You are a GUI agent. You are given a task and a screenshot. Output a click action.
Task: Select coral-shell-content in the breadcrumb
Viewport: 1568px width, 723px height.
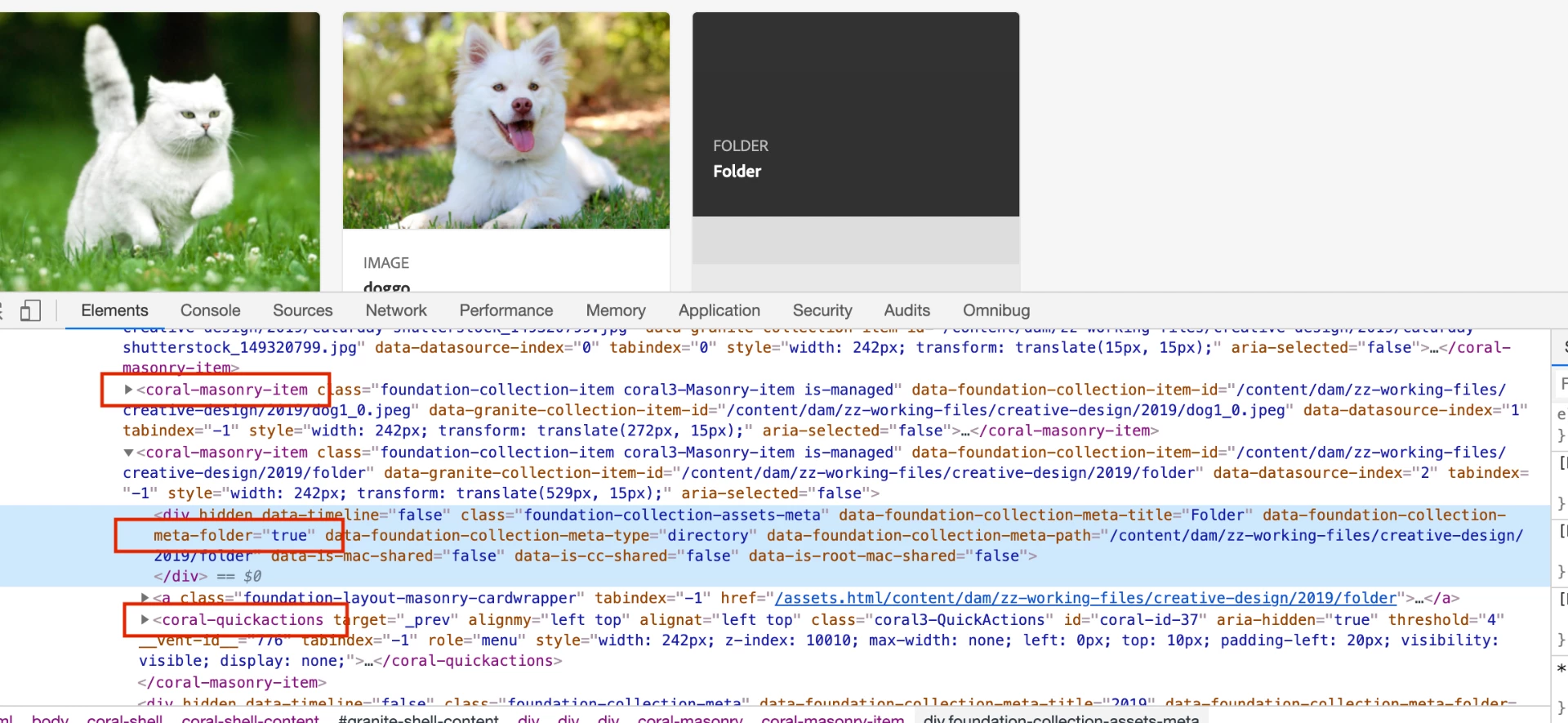(x=250, y=718)
